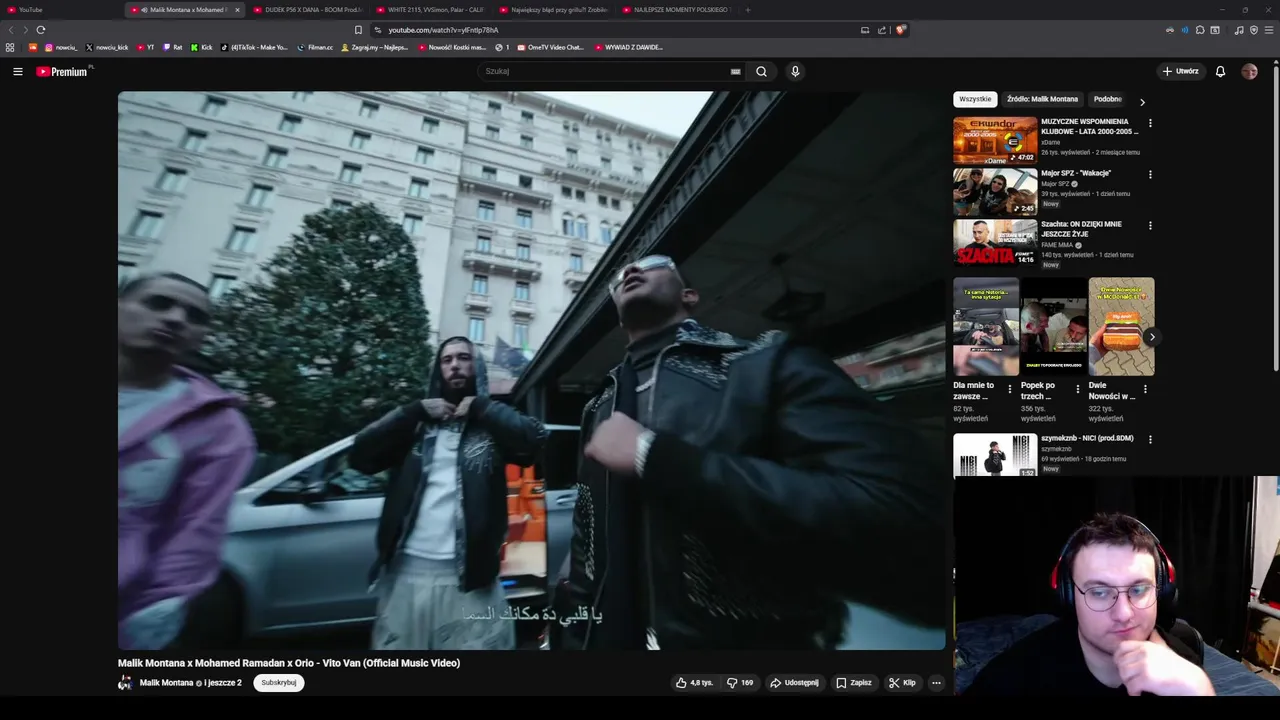Open the MUZYCZNE WSPOMNIENIA KLUBOWE video thumbnail

tap(995, 140)
